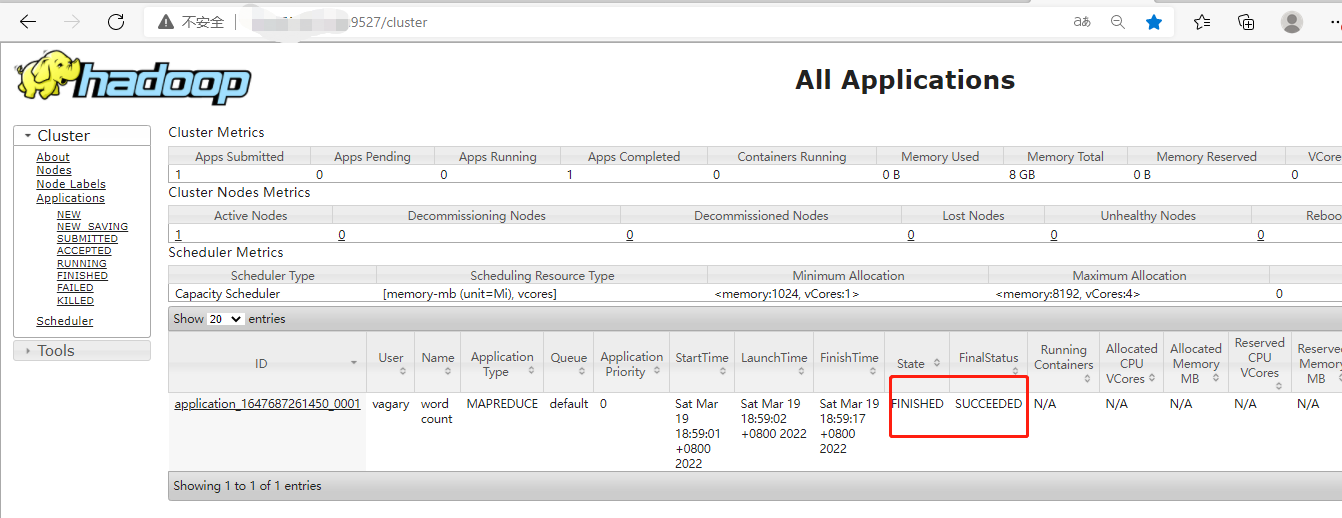
Task: Click the Lost Nodes count link
Action: [910, 235]
